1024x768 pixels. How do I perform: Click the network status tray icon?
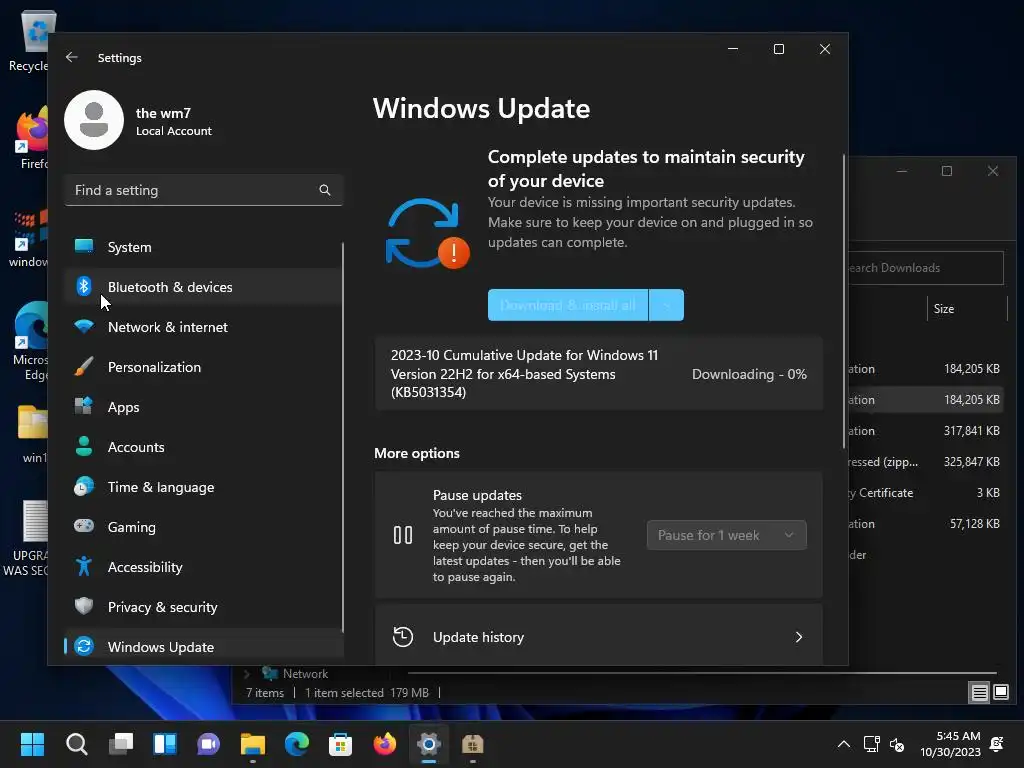click(871, 744)
